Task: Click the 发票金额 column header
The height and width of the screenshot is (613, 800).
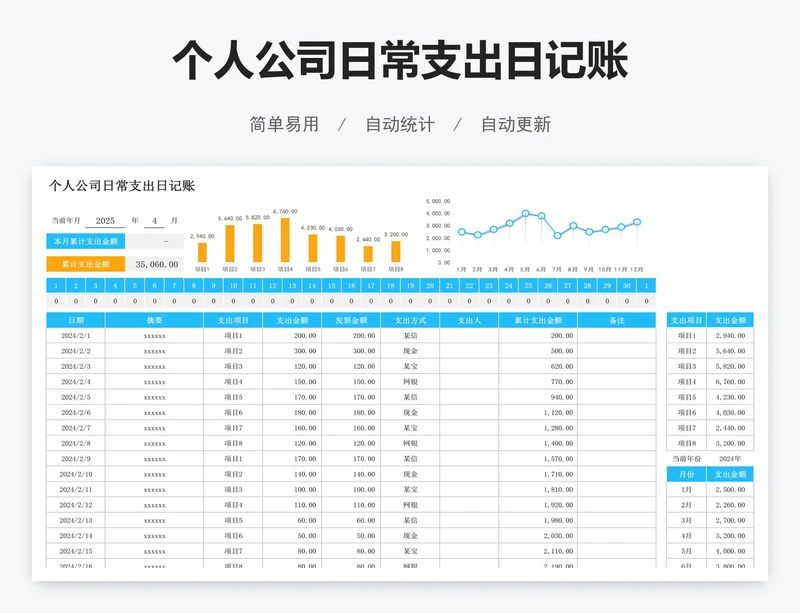Action: point(351,321)
